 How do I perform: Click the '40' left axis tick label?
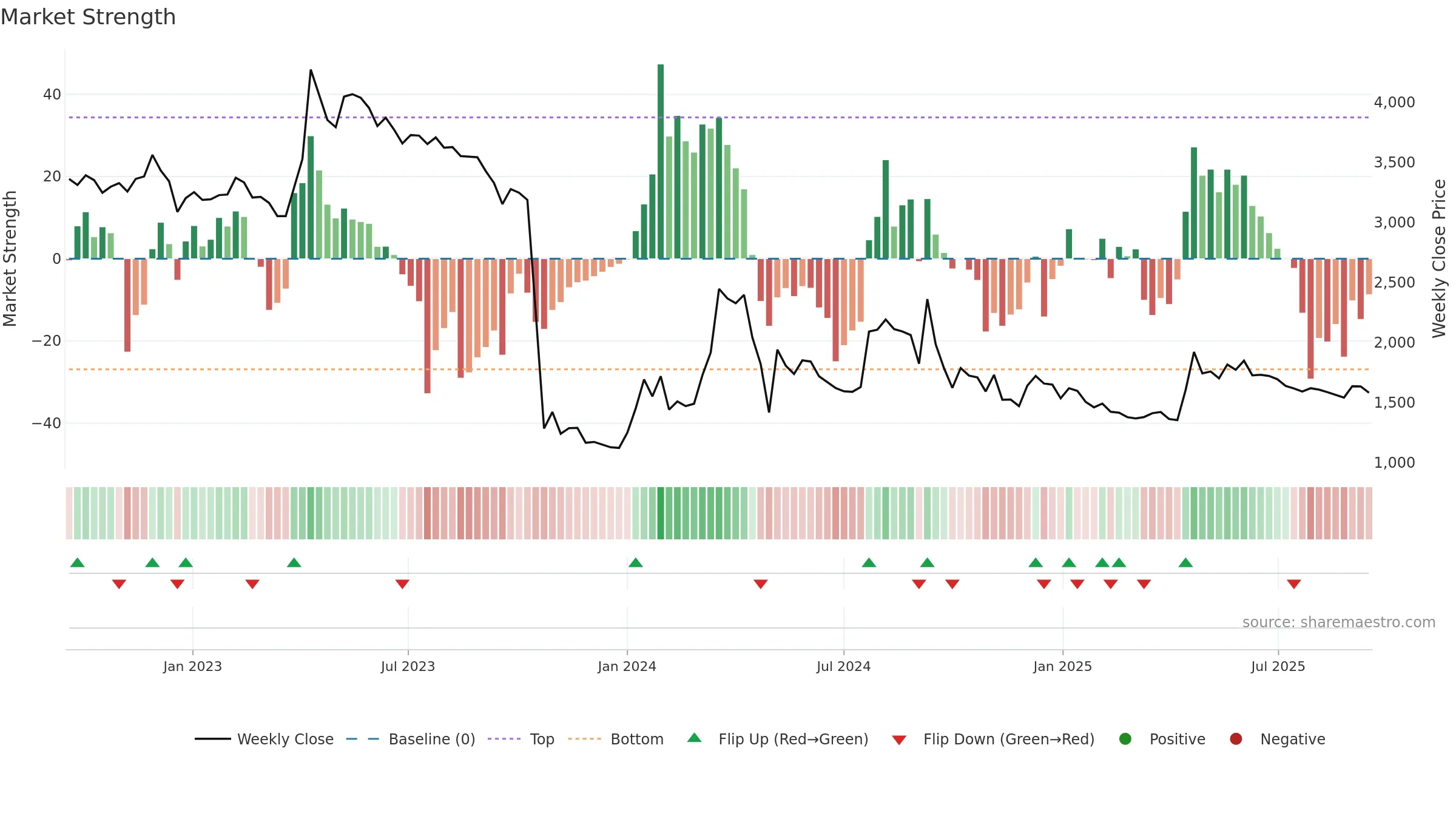tap(52, 95)
